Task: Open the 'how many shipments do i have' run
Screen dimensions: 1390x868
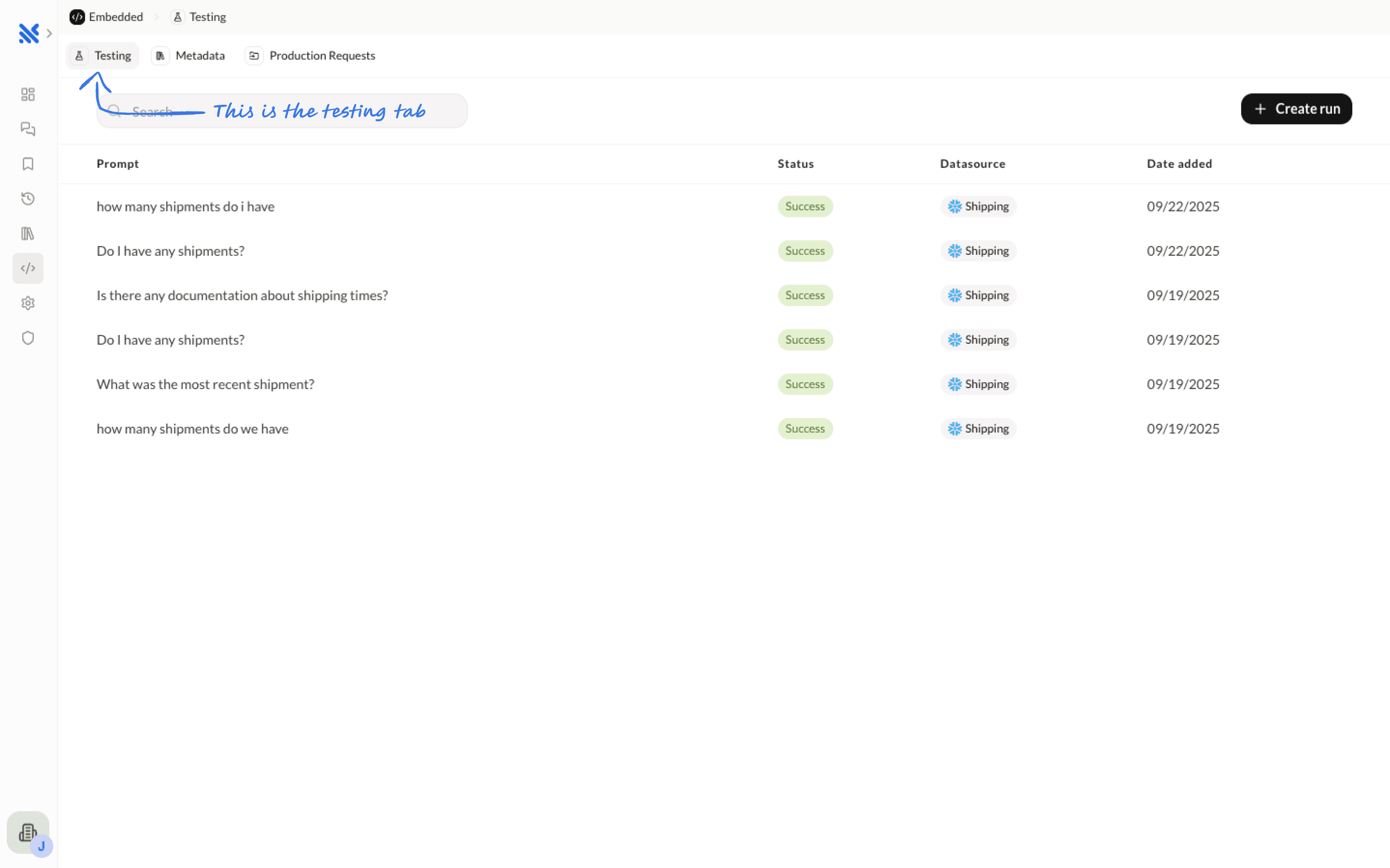Action: [x=185, y=207]
